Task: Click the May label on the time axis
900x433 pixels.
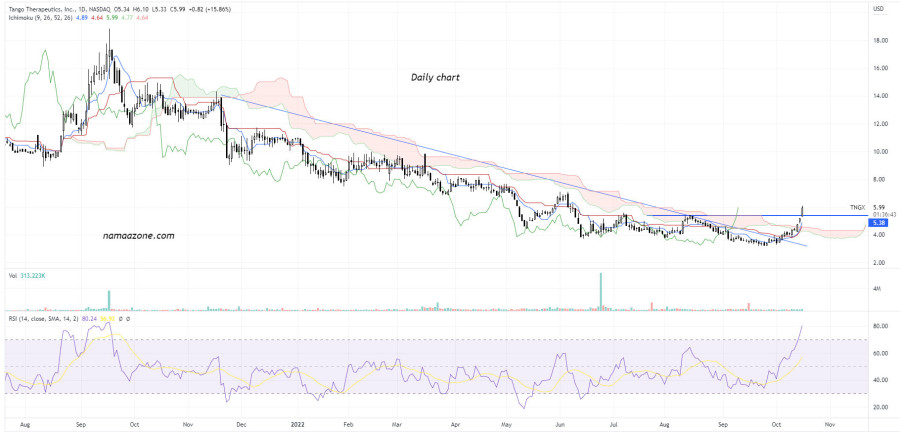Action: [x=508, y=427]
